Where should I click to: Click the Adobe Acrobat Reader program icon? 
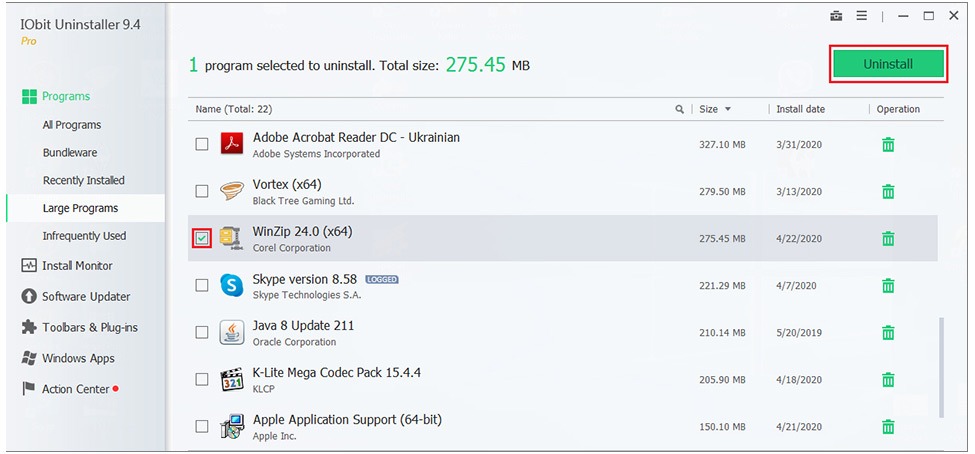[232, 144]
